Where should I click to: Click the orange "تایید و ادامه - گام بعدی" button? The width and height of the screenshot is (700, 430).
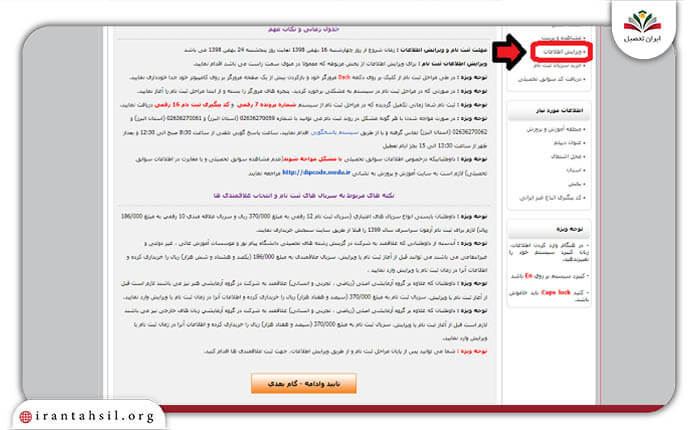[304, 384]
